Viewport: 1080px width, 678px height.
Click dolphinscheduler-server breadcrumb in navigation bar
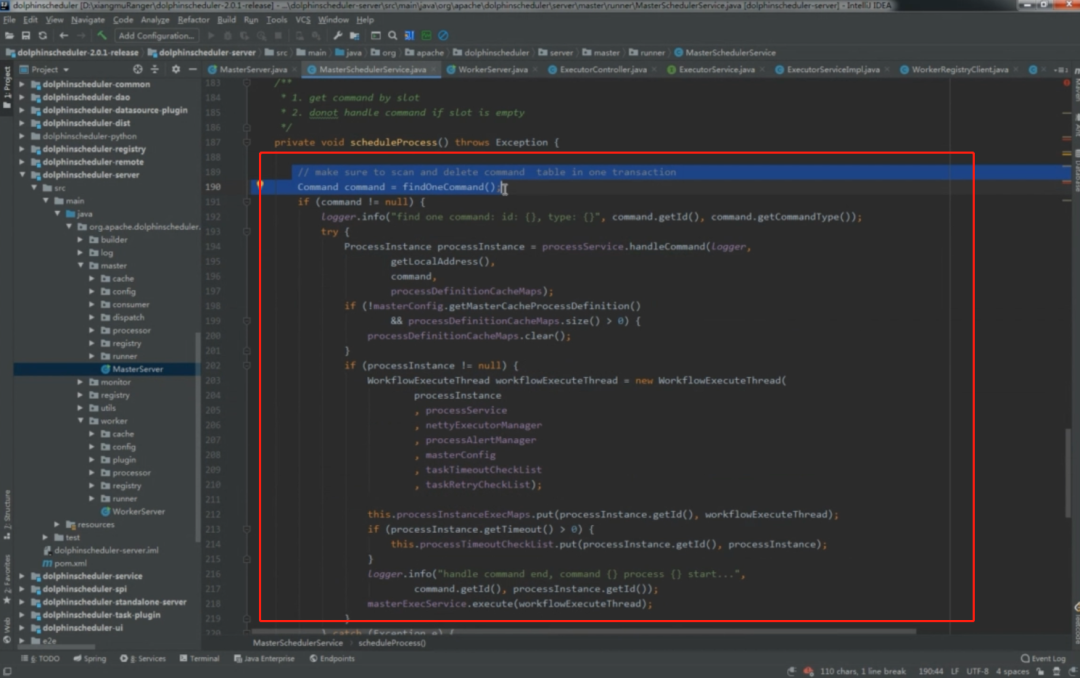202,52
